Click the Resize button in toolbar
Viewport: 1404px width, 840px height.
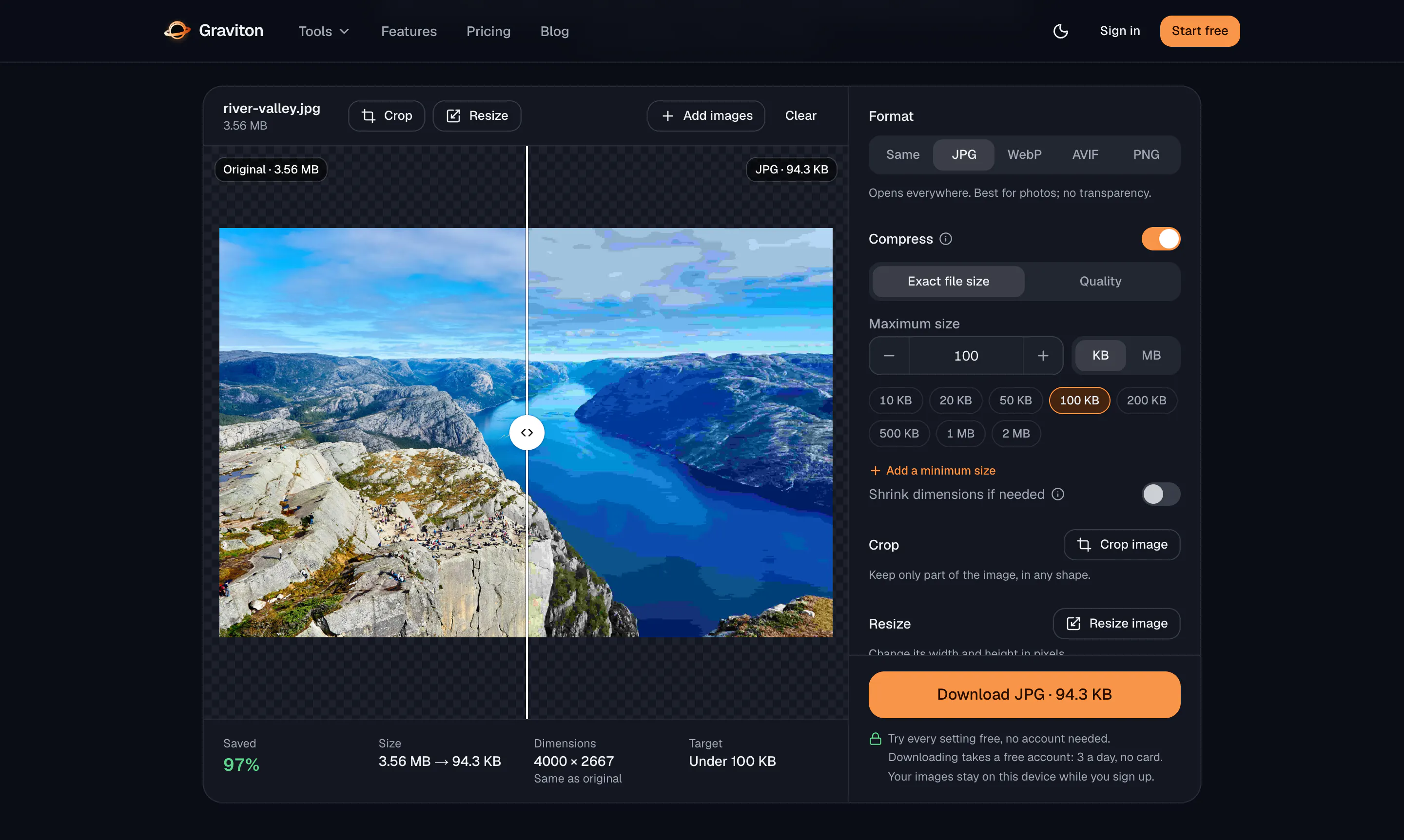point(476,115)
